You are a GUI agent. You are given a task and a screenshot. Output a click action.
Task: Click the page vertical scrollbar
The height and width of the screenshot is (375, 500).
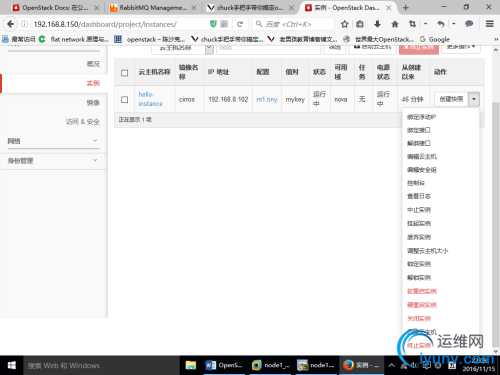496,225
